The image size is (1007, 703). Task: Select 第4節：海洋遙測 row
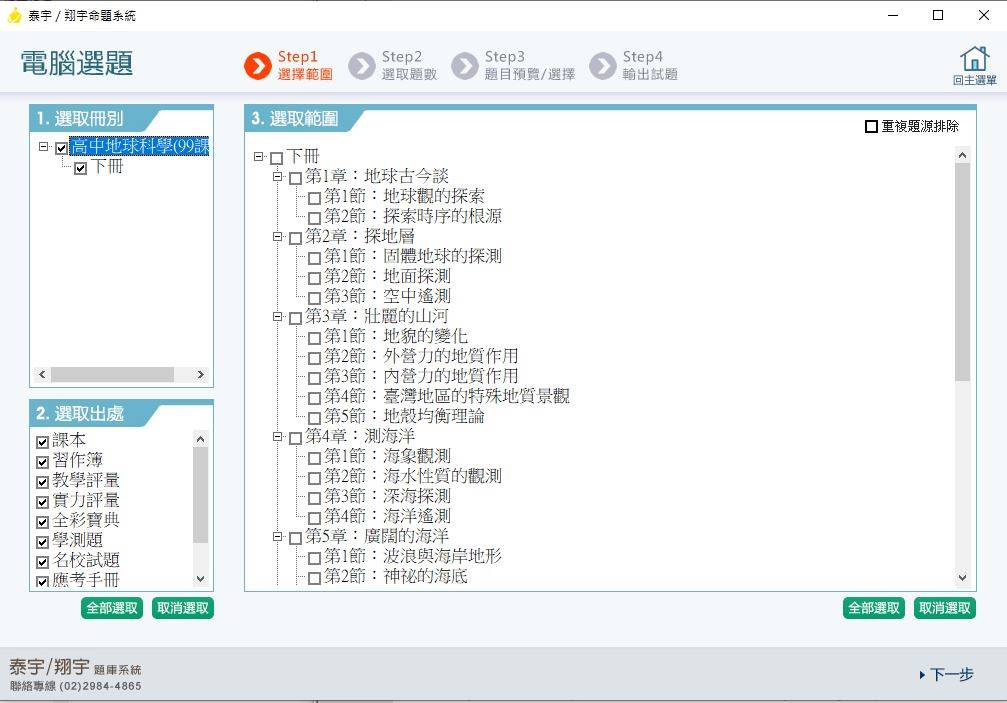387,516
